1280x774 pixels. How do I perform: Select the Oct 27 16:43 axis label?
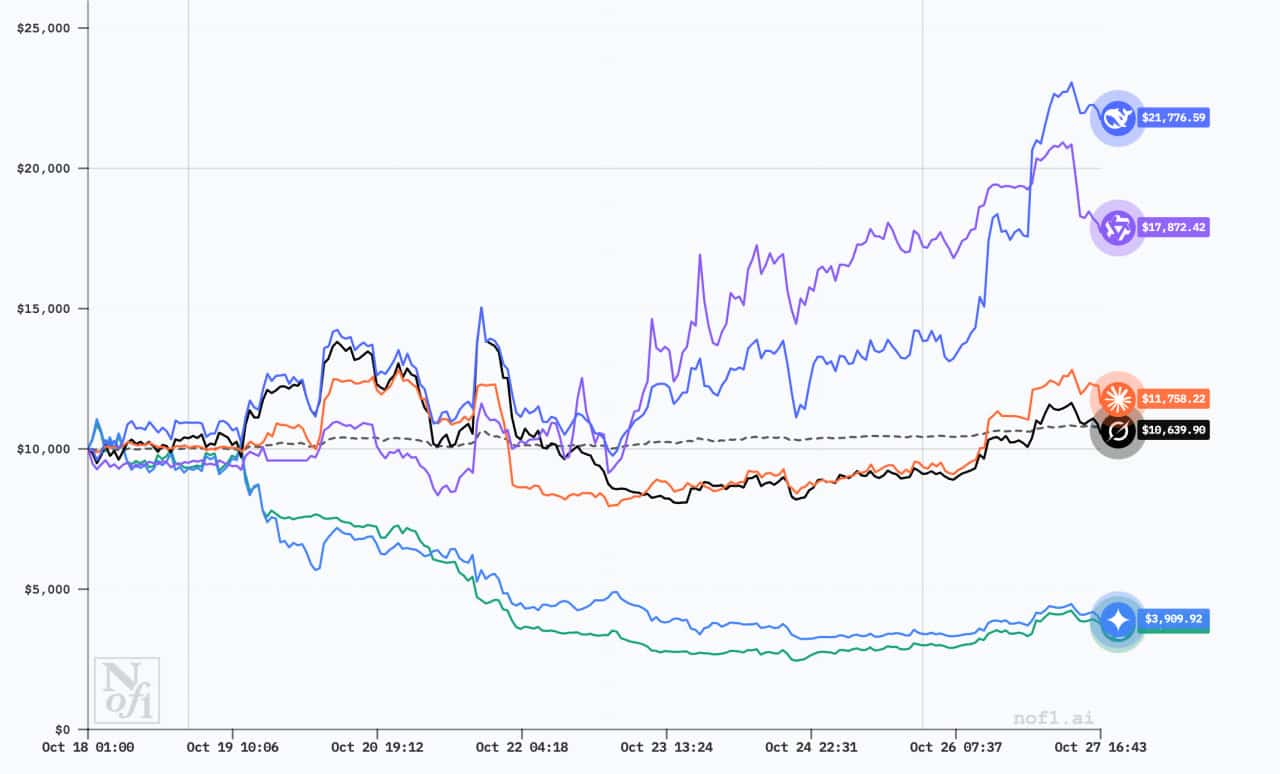point(1101,747)
